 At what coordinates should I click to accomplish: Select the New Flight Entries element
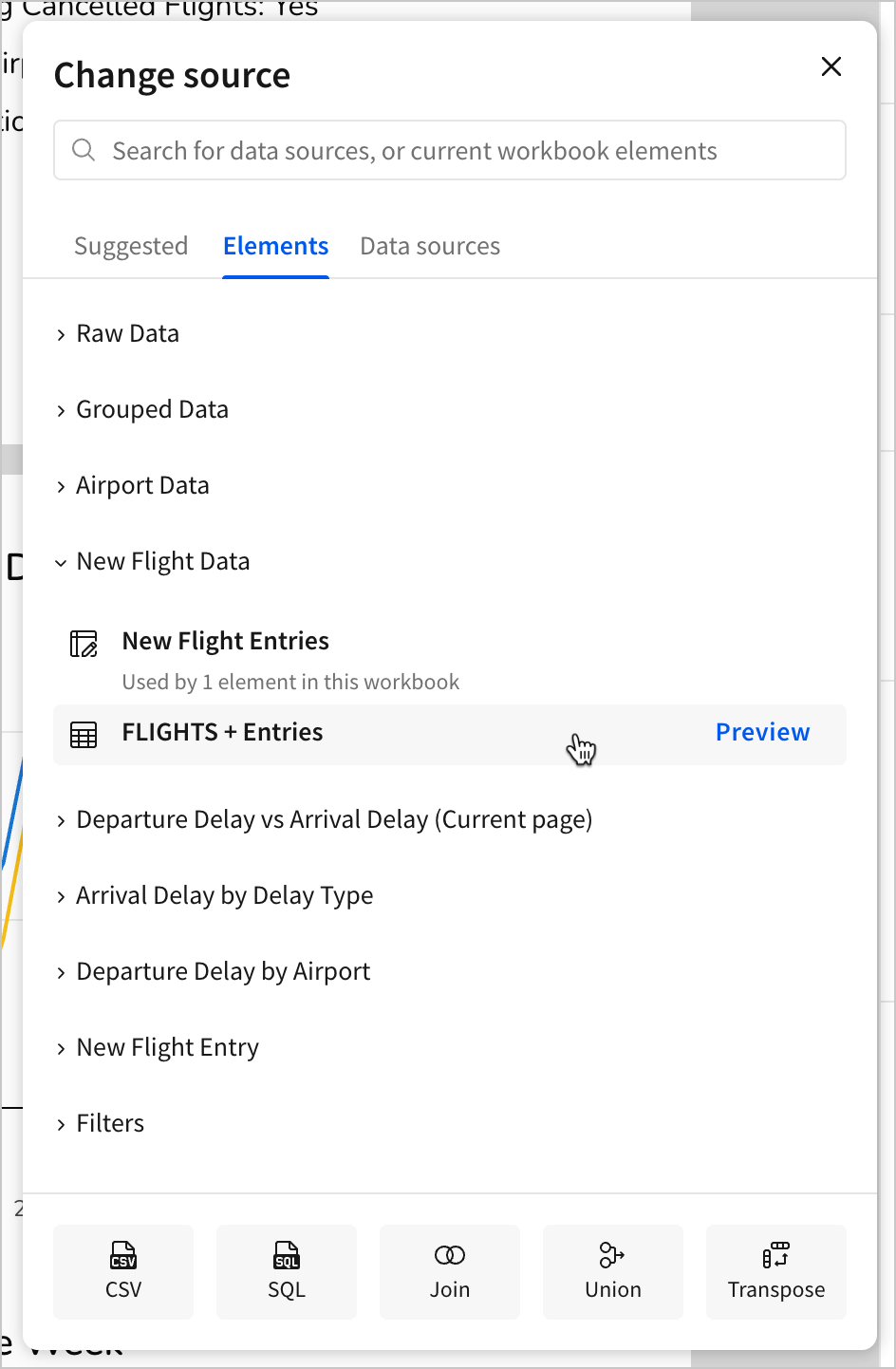pyautogui.click(x=226, y=642)
